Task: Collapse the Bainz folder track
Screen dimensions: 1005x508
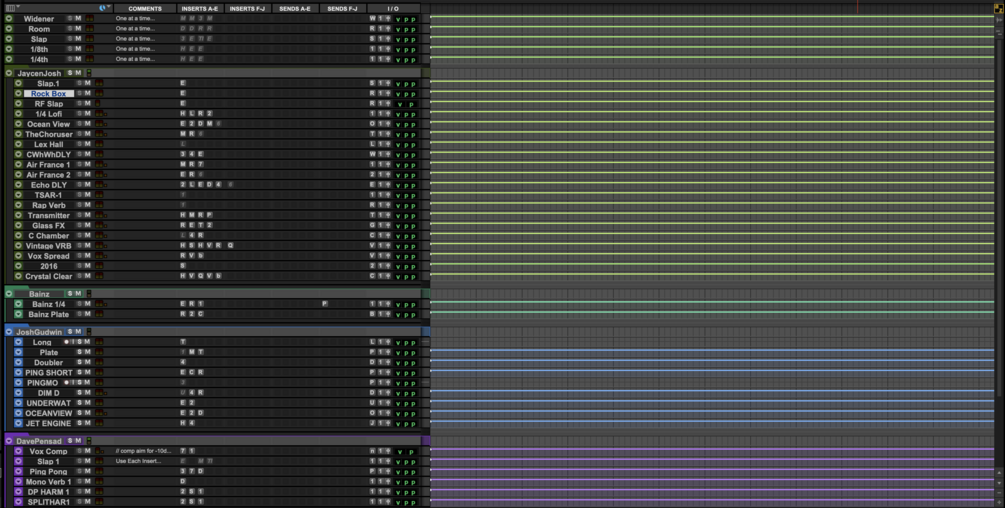Action: [9, 293]
